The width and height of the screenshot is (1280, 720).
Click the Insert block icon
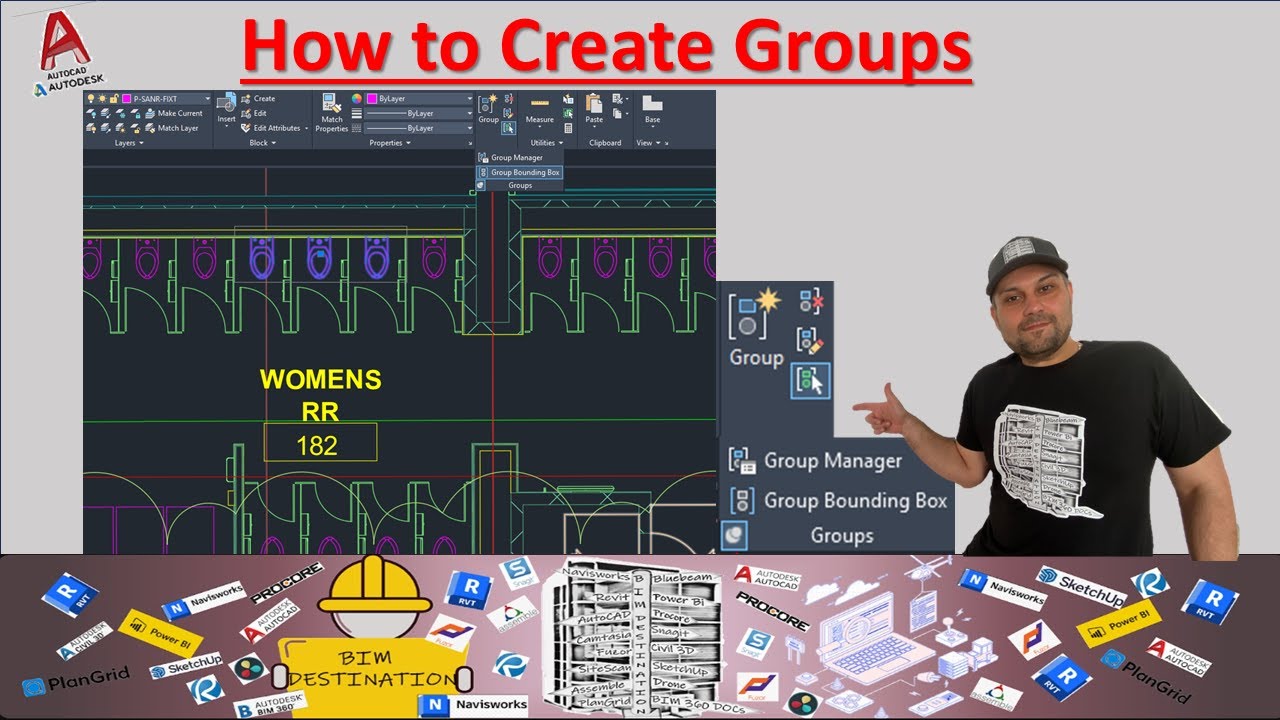coord(227,103)
